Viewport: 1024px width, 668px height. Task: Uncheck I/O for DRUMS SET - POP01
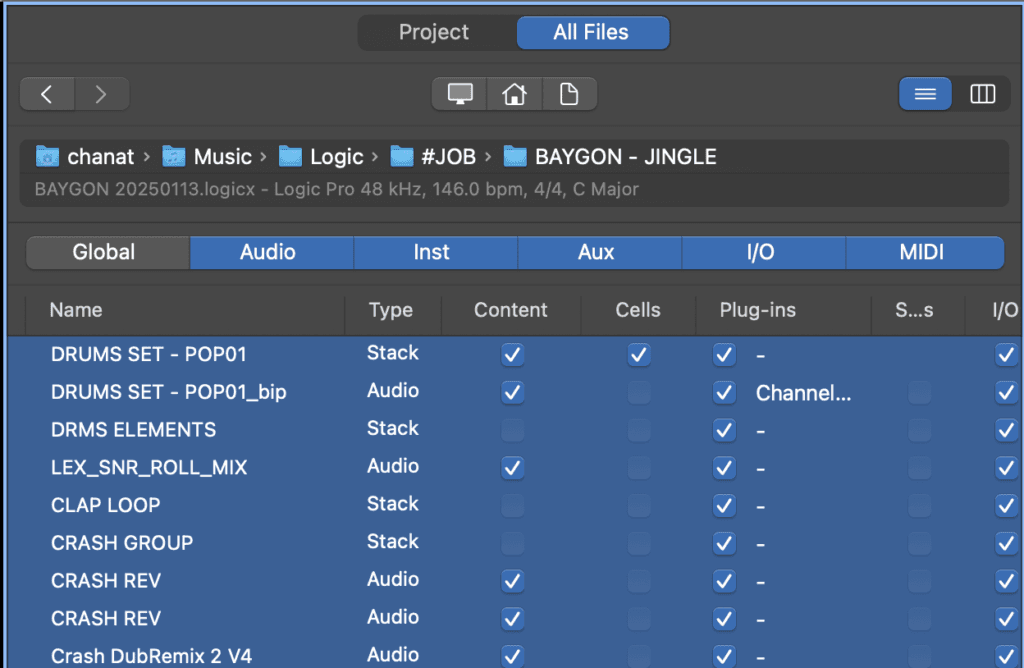pyautogui.click(x=1006, y=355)
